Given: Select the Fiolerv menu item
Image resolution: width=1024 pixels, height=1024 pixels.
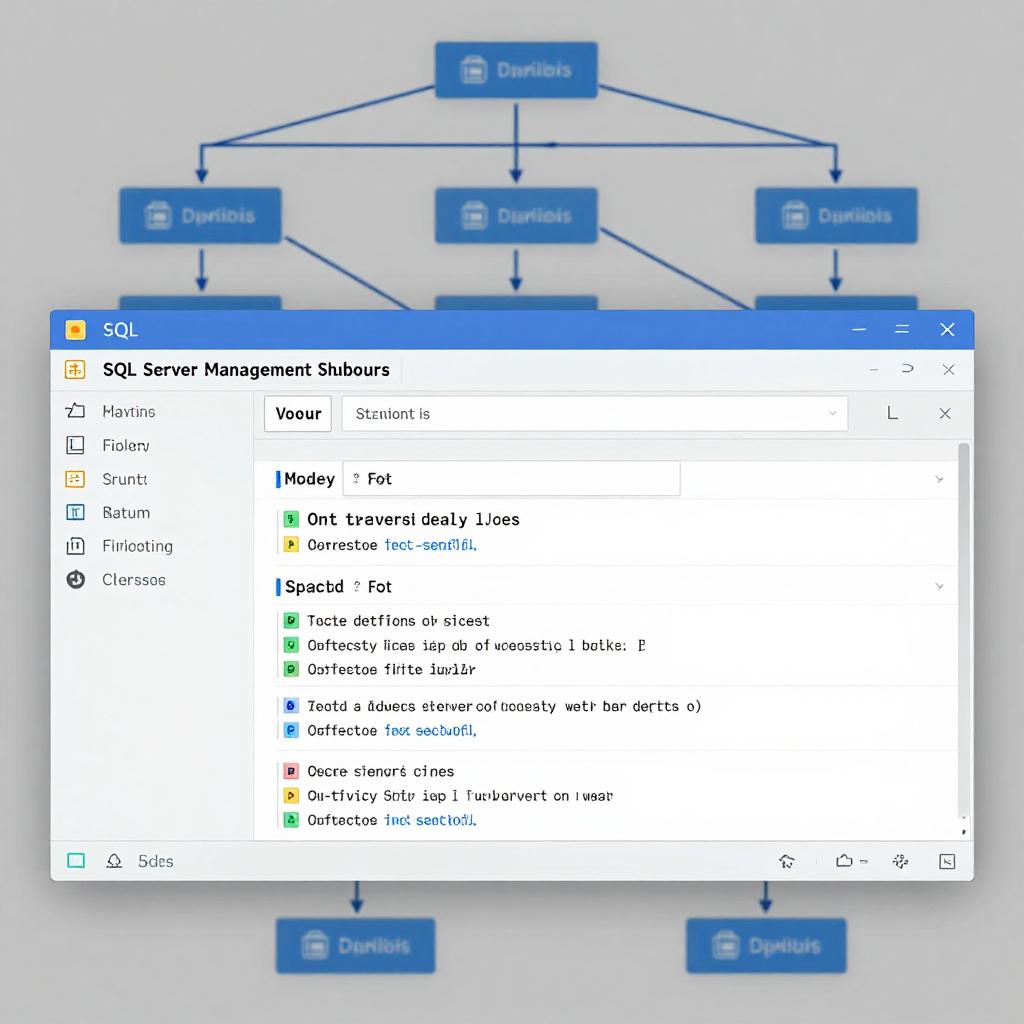Looking at the screenshot, I should (x=126, y=445).
